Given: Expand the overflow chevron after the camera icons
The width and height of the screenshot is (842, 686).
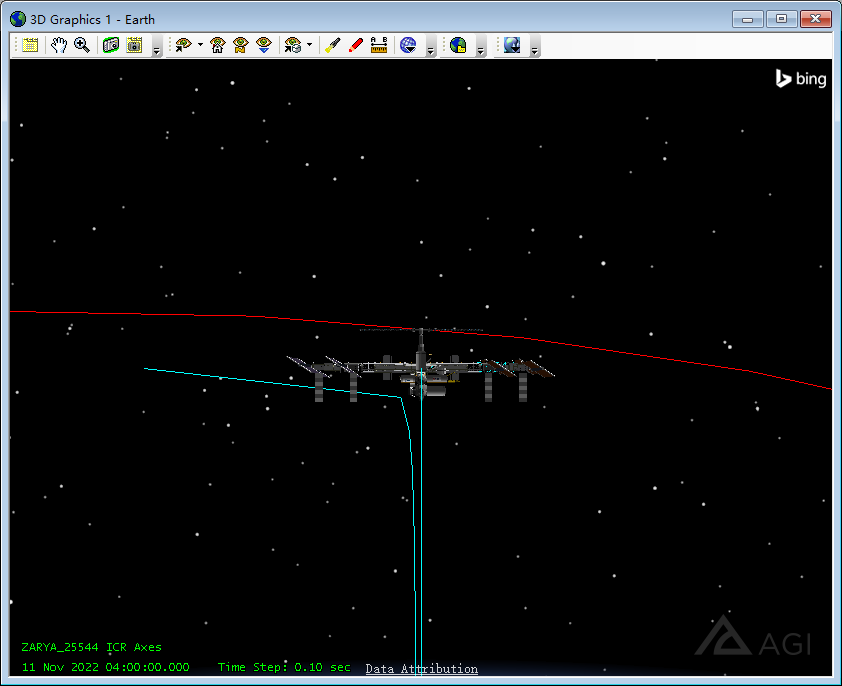Looking at the screenshot, I should coord(155,50).
